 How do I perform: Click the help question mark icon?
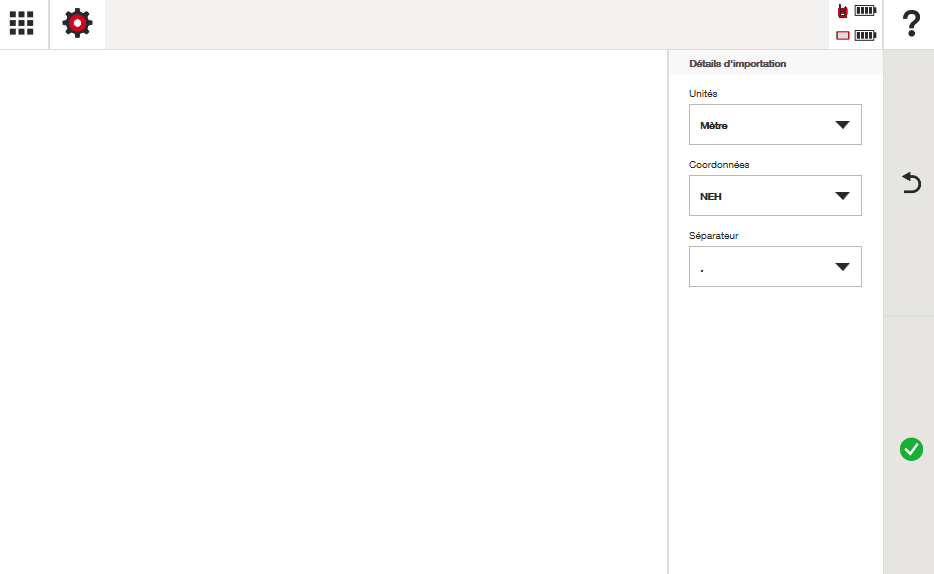tap(910, 23)
